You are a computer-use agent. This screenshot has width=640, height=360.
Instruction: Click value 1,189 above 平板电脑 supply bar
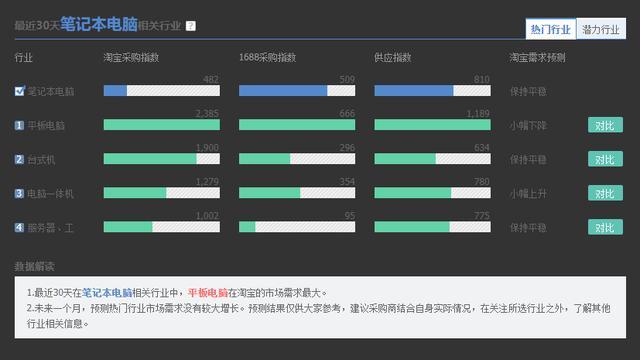click(x=478, y=113)
